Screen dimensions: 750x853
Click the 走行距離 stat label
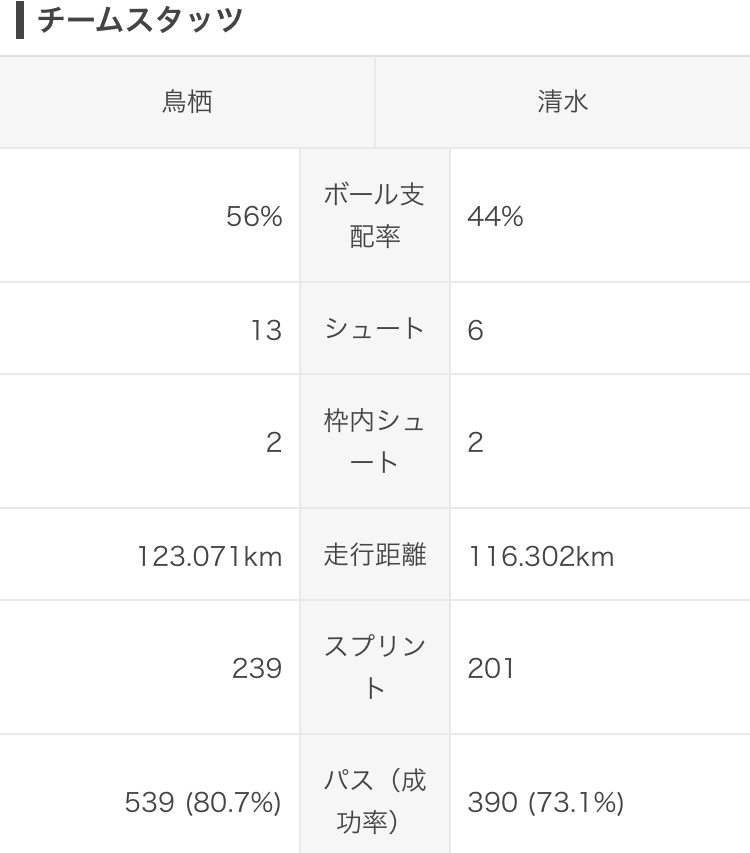(x=375, y=555)
